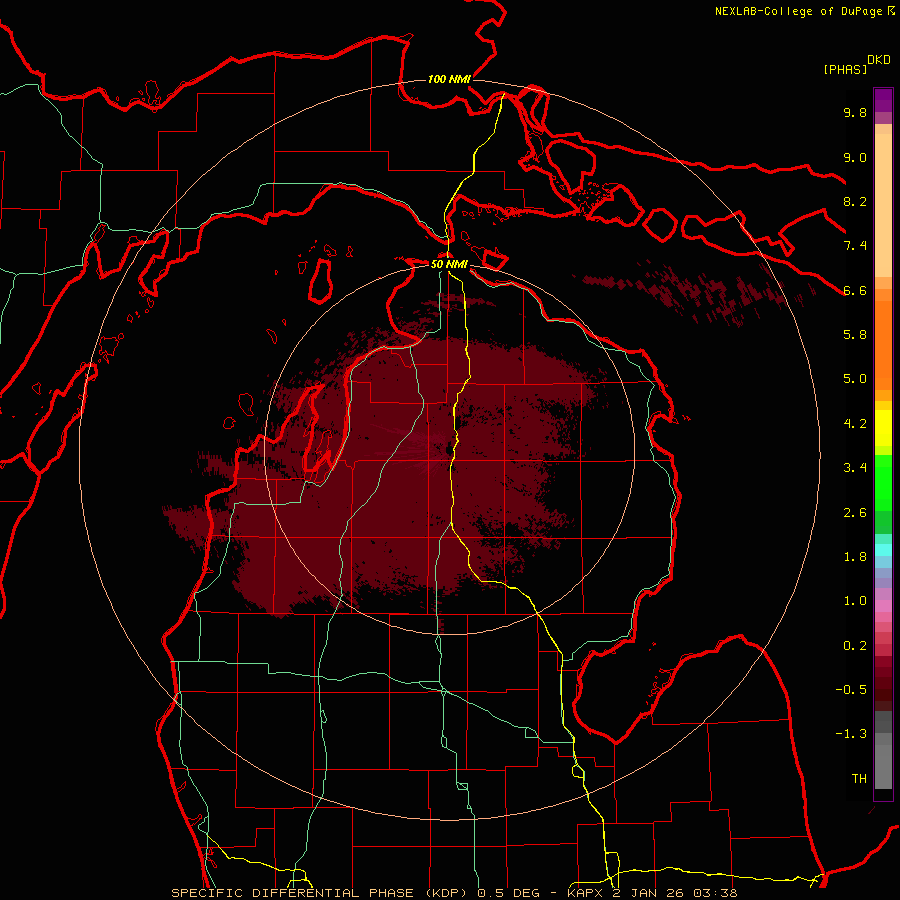Click the 5.8 scale value
The height and width of the screenshot is (900, 900).
[x=855, y=335]
